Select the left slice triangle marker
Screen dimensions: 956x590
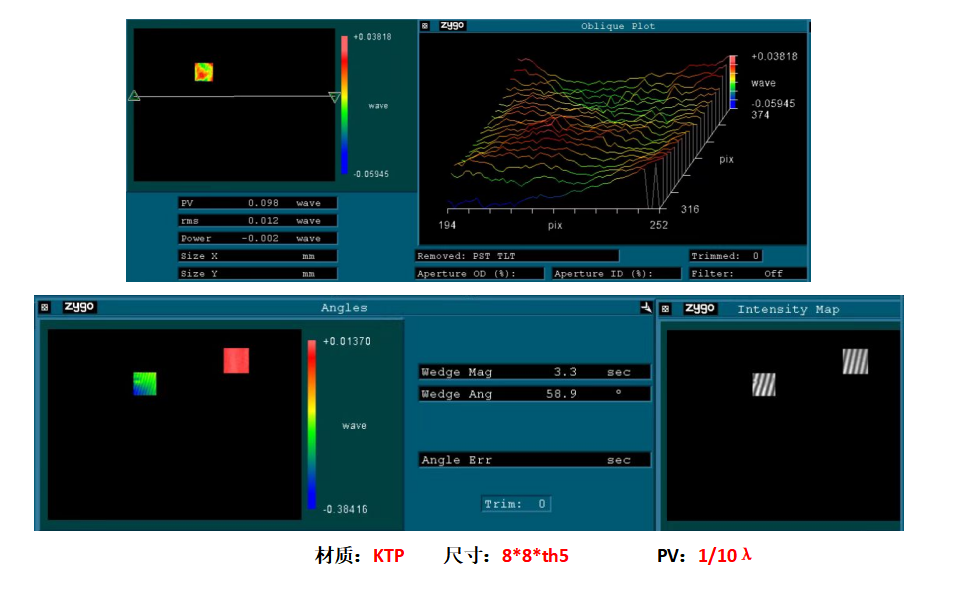133,96
